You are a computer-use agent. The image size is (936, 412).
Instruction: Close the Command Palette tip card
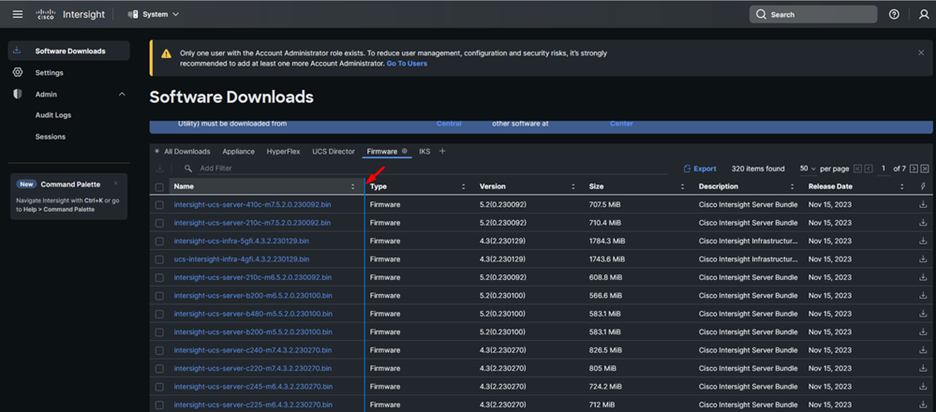(116, 183)
